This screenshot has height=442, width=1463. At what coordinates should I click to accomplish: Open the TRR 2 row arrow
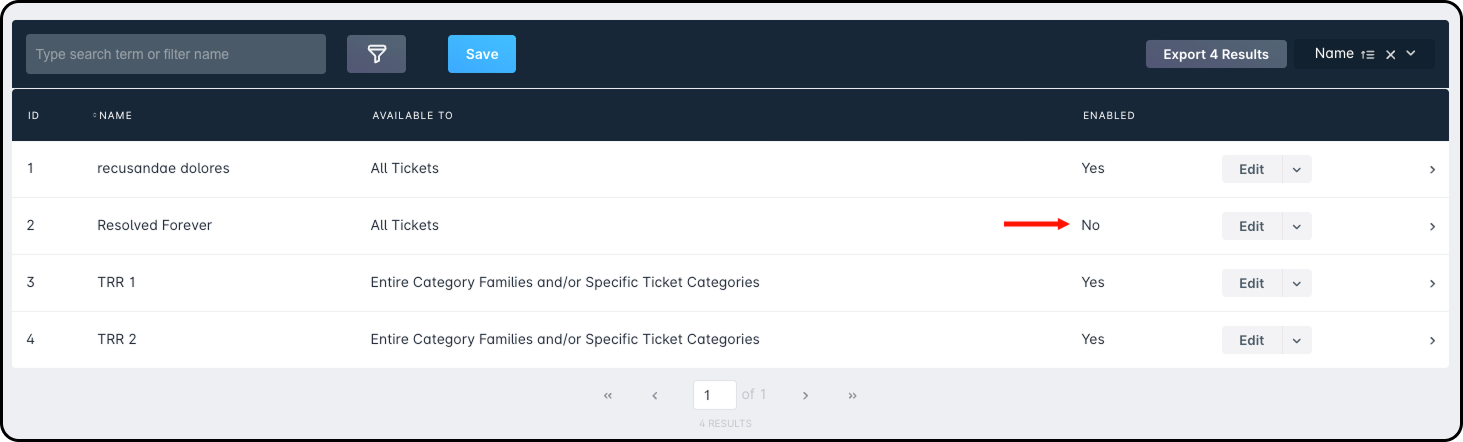coord(1432,341)
